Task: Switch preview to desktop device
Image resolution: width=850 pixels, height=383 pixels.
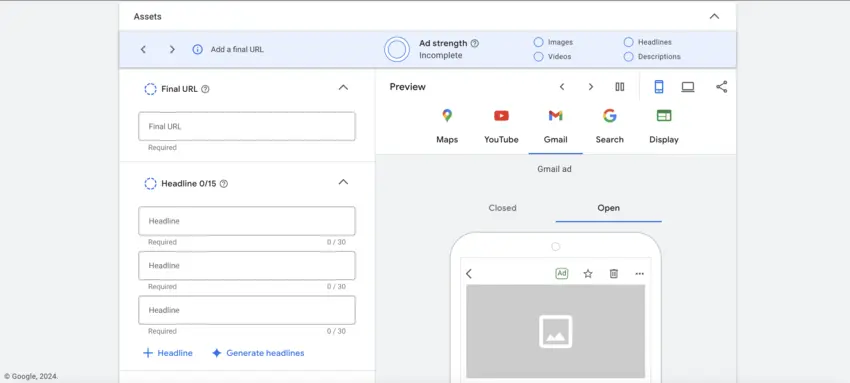Action: 688,87
